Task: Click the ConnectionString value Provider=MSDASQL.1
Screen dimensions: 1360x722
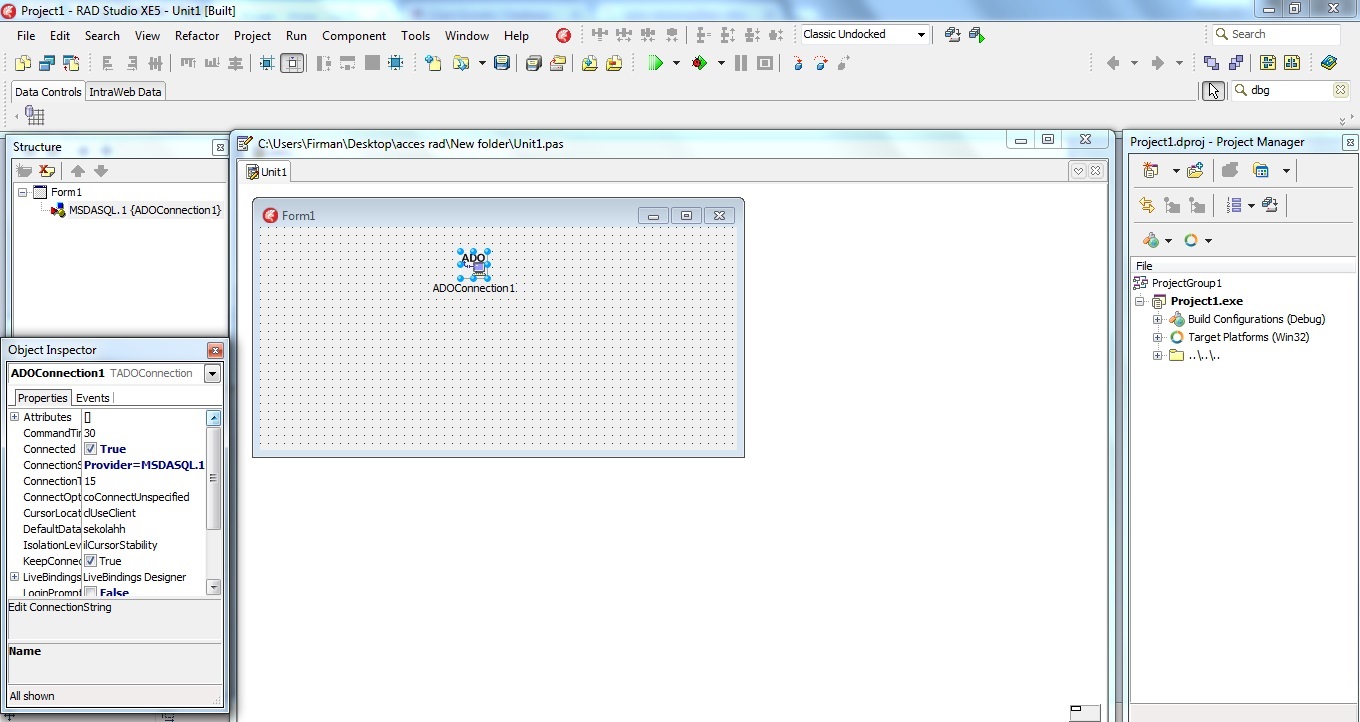Action: [x=144, y=465]
